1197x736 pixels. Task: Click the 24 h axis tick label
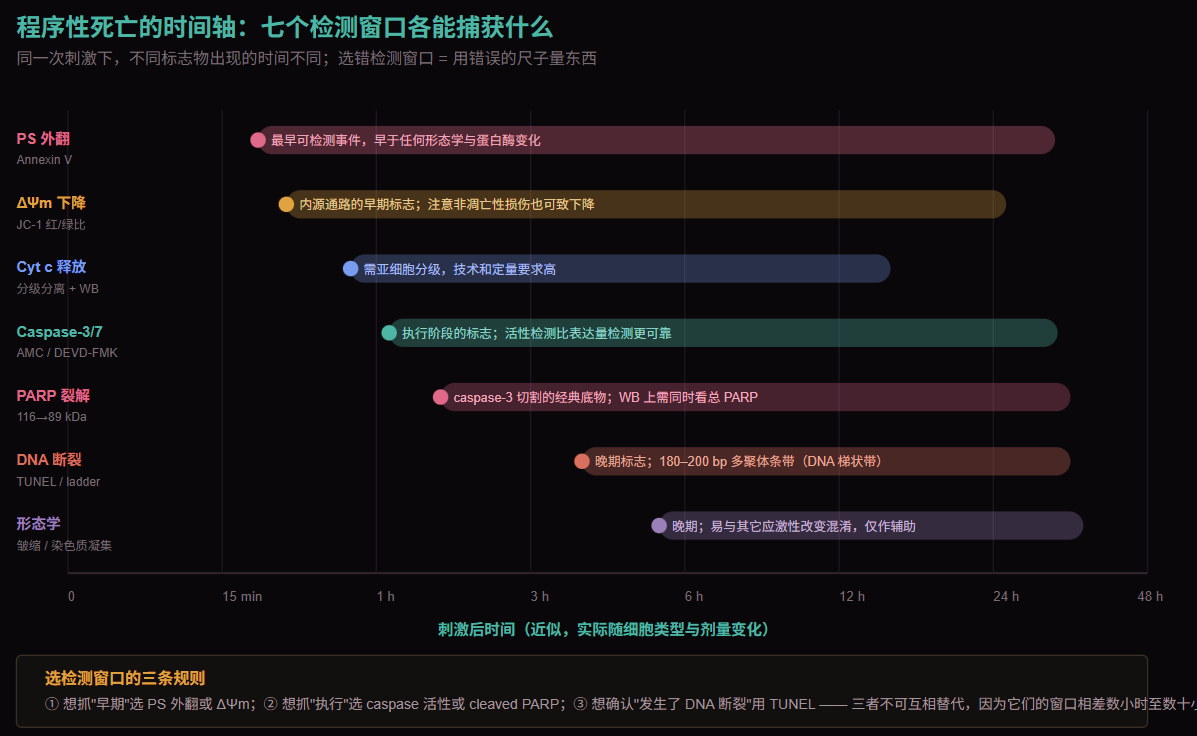pos(1006,596)
